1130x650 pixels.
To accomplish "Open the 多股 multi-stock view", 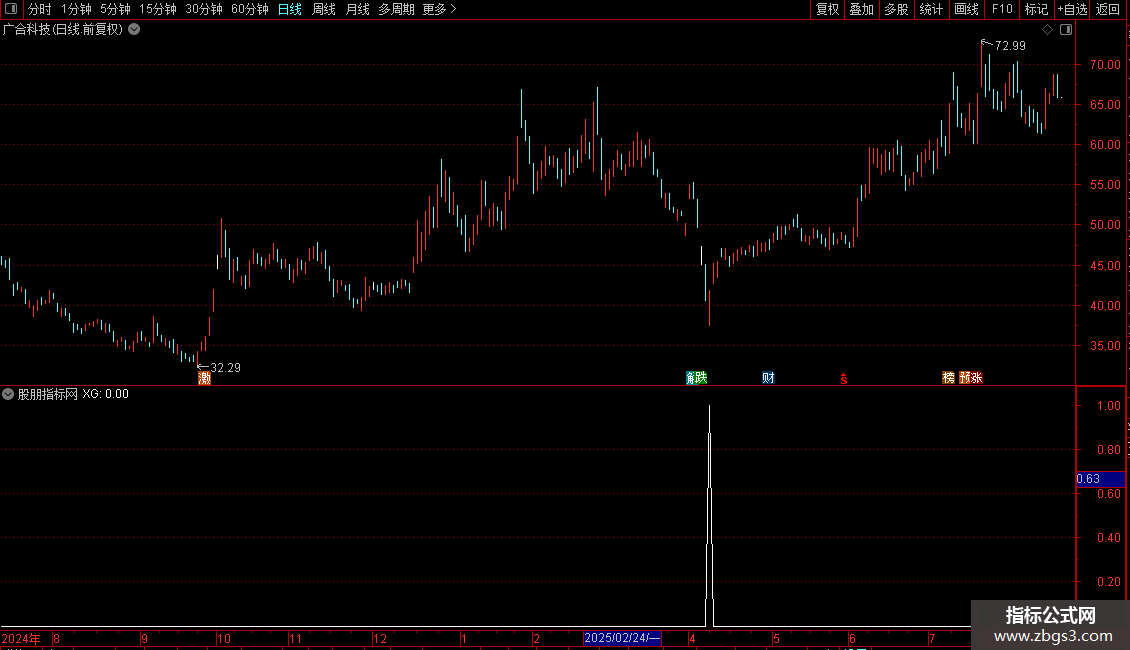I will 896,9.
